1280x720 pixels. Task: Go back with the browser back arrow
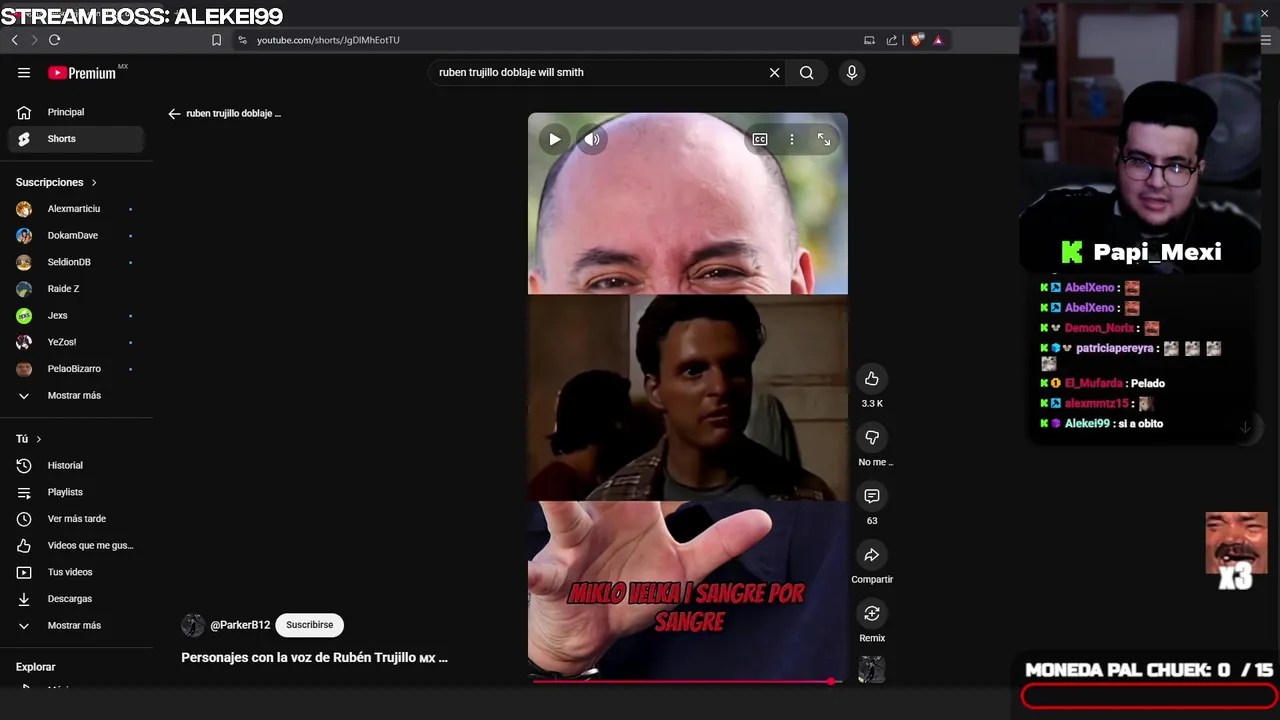(x=14, y=40)
